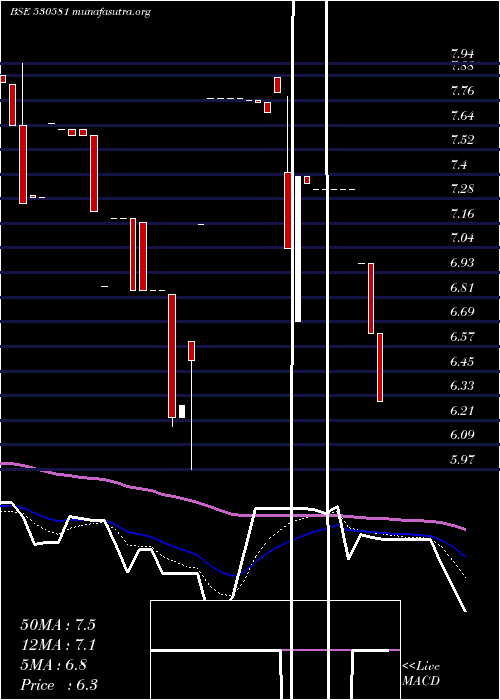Select the 6.45 price axis label
500x700 pixels.
[462, 361]
